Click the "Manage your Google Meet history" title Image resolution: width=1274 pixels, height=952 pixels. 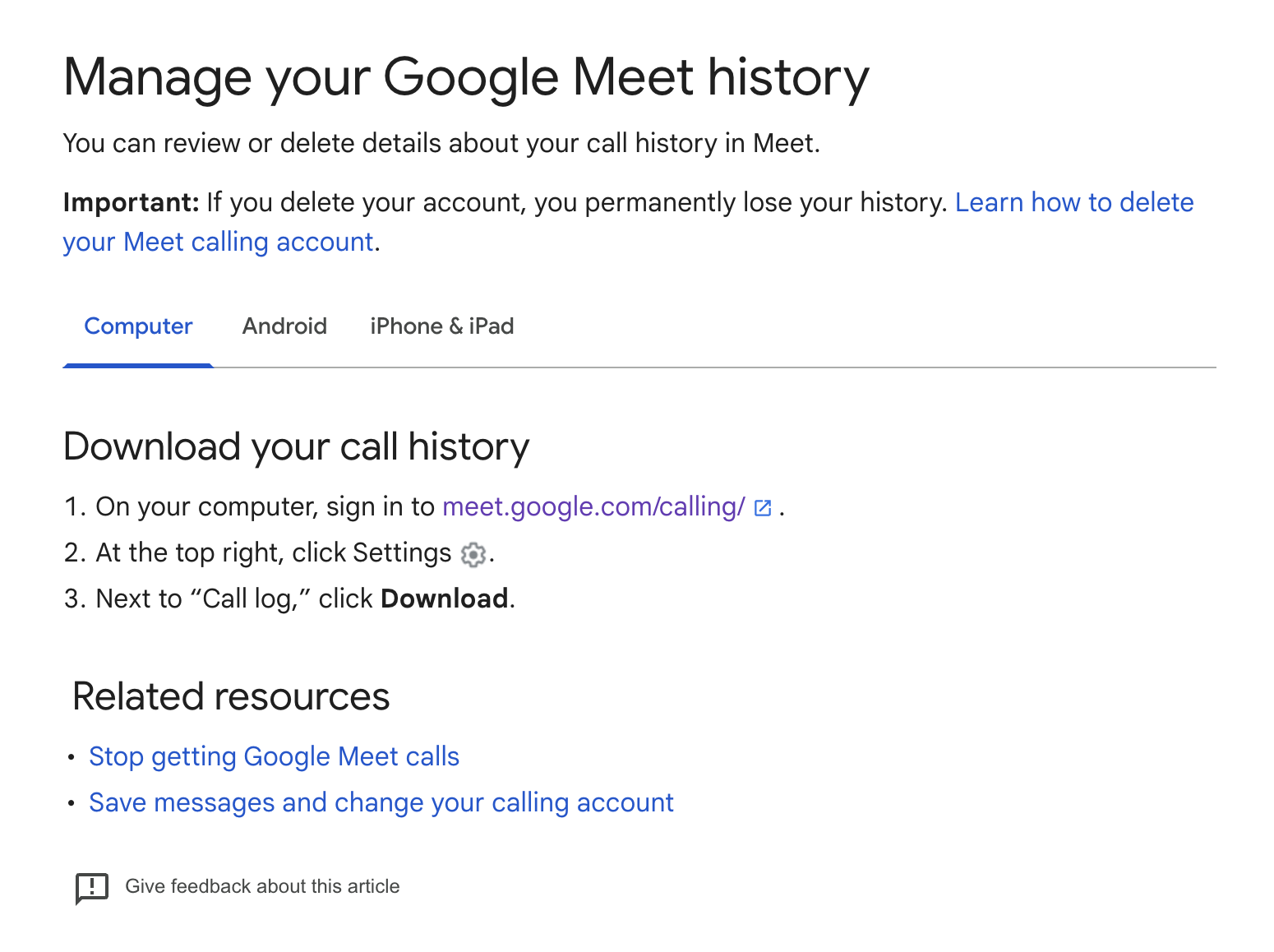(466, 77)
